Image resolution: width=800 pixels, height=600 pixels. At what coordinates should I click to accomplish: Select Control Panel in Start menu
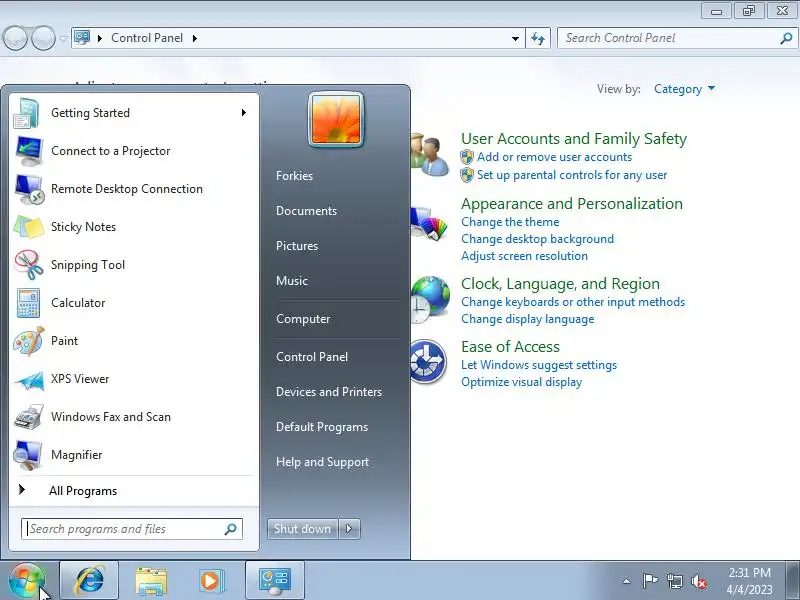coord(312,357)
